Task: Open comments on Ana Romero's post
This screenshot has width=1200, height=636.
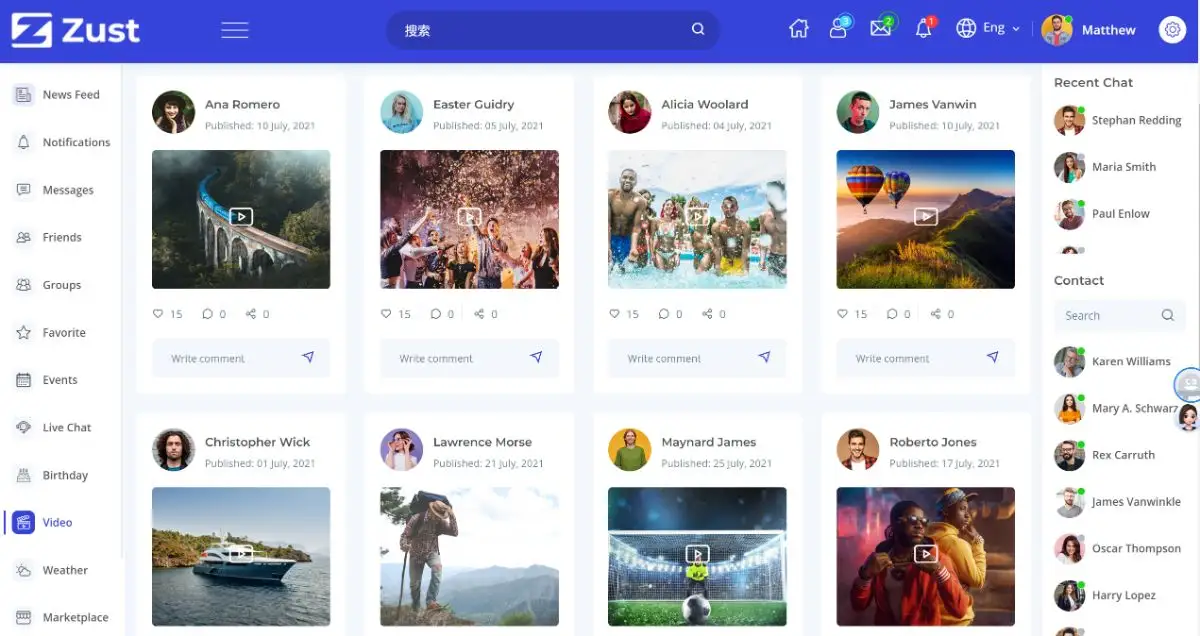Action: [207, 314]
